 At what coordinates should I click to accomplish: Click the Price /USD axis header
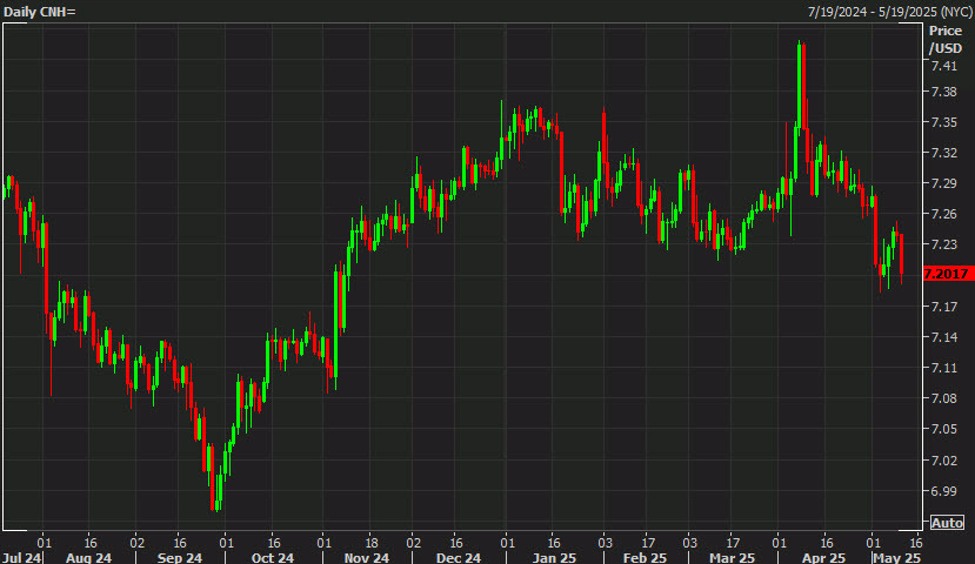click(x=945, y=40)
